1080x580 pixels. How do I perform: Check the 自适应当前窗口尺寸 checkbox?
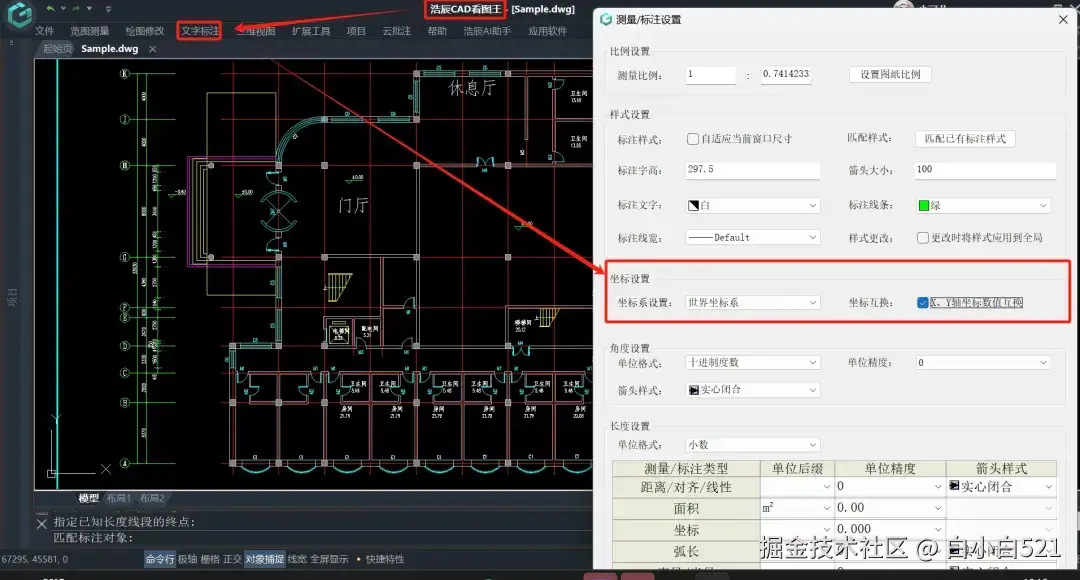pos(693,139)
